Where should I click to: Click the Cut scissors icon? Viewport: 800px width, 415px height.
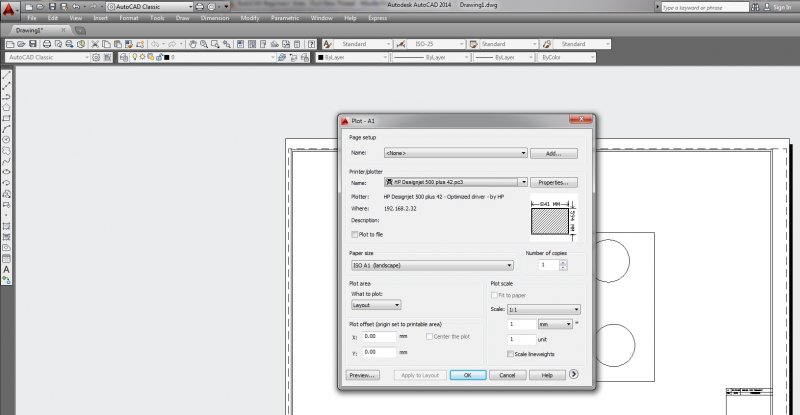[95, 44]
